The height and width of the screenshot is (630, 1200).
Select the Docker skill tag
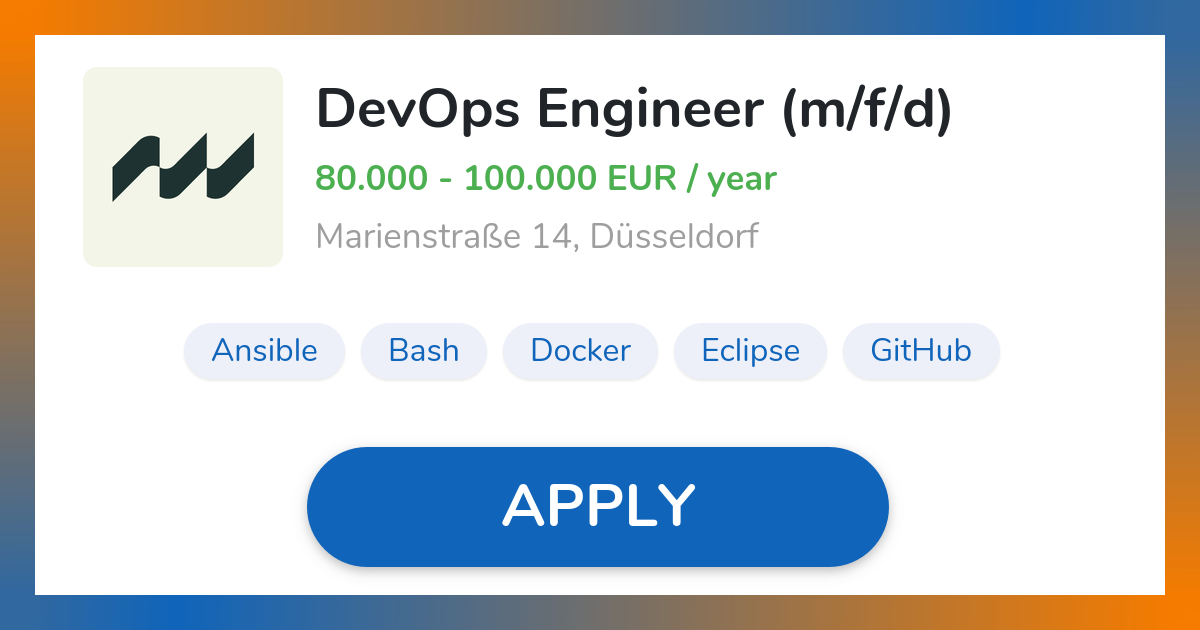580,351
